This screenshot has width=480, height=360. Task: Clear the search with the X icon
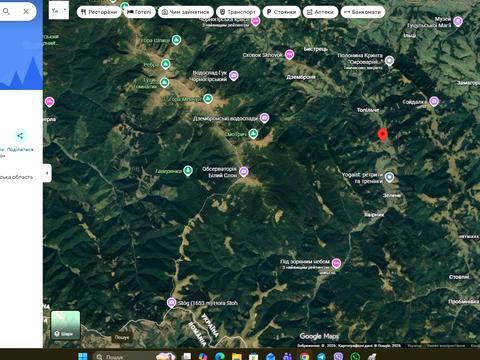[x=26, y=12]
